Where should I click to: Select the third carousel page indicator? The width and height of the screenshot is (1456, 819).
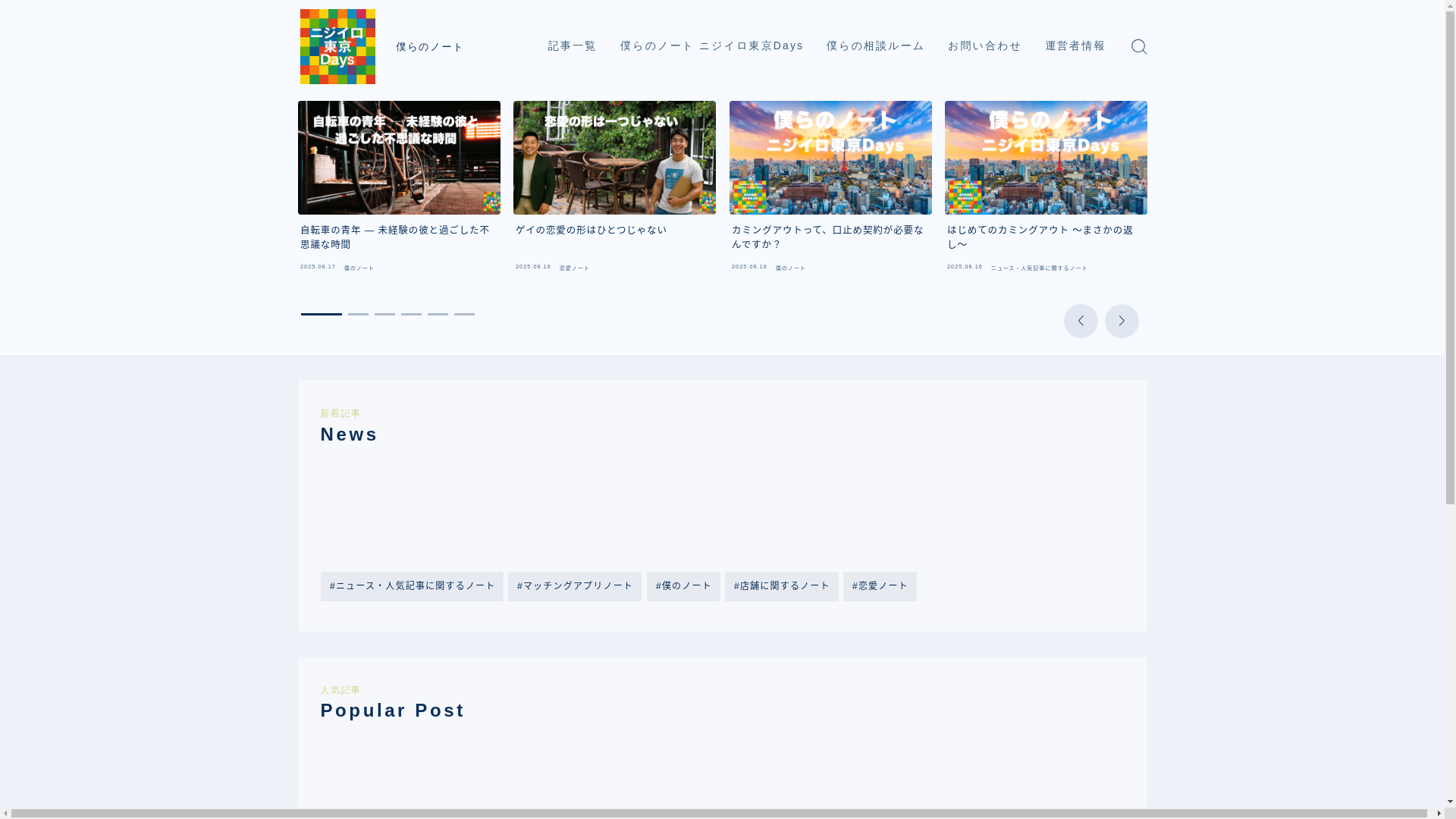[x=384, y=314]
